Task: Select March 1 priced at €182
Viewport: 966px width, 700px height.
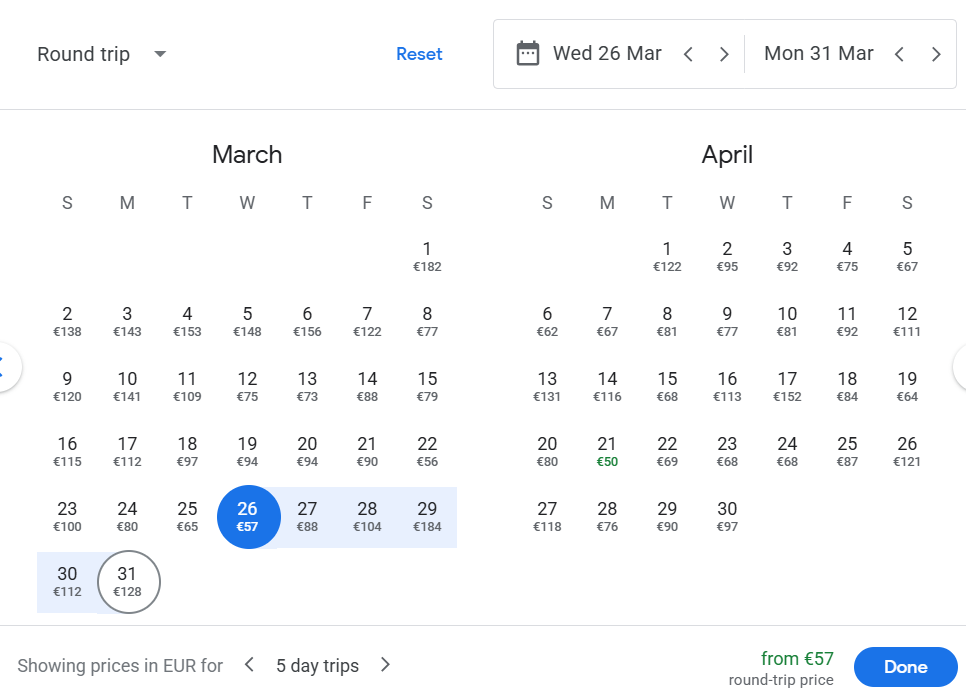Action: point(427,257)
